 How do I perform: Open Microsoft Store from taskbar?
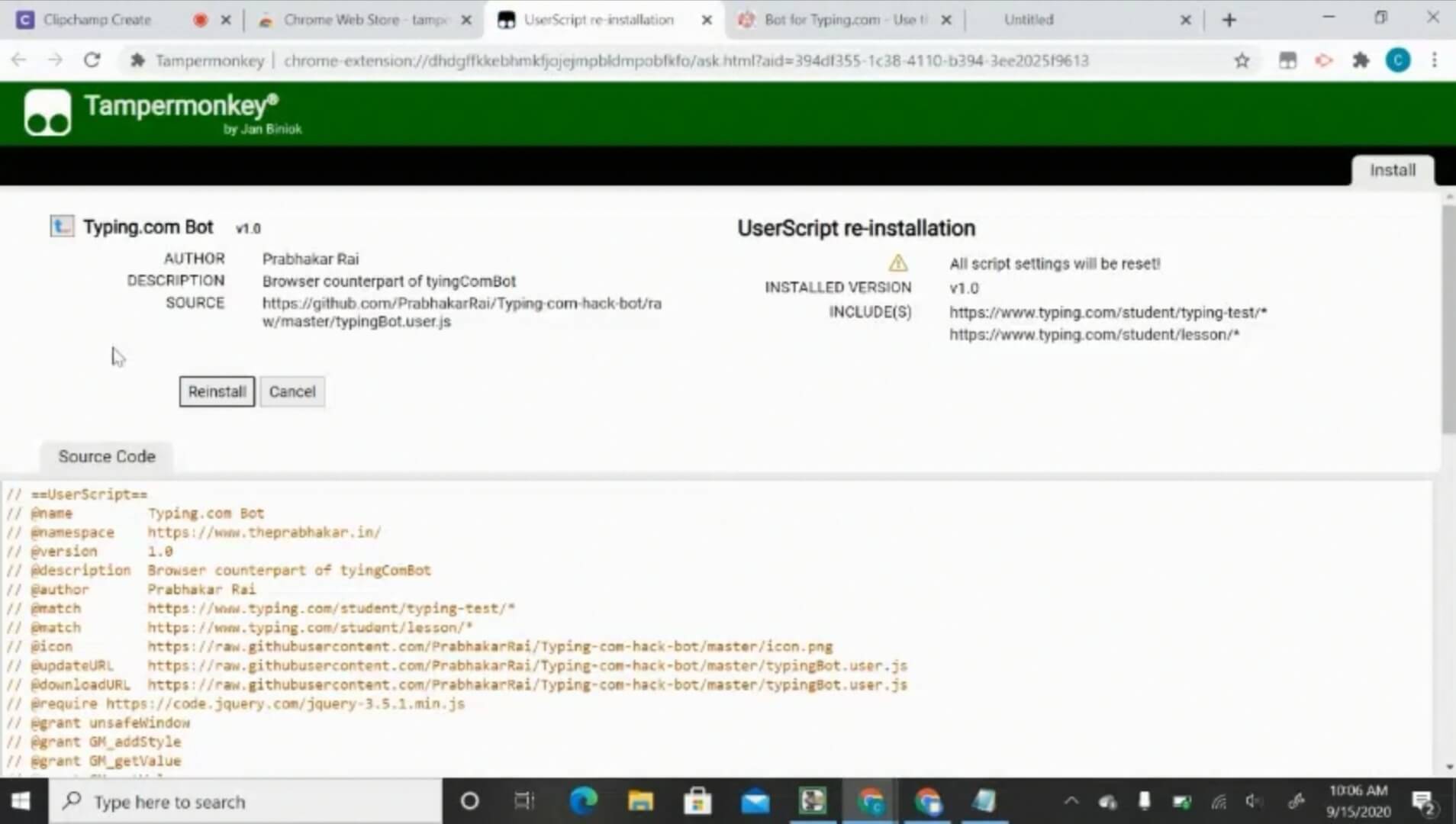[x=697, y=801]
